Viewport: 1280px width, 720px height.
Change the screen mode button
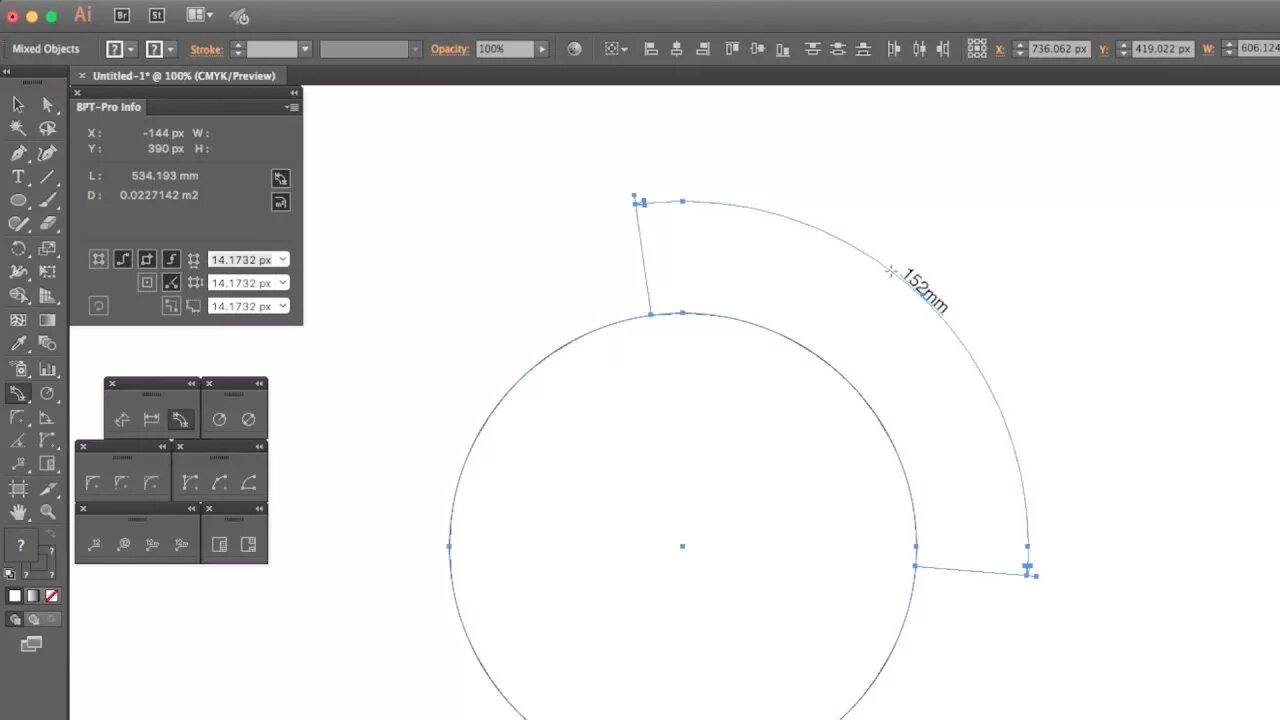(x=32, y=644)
